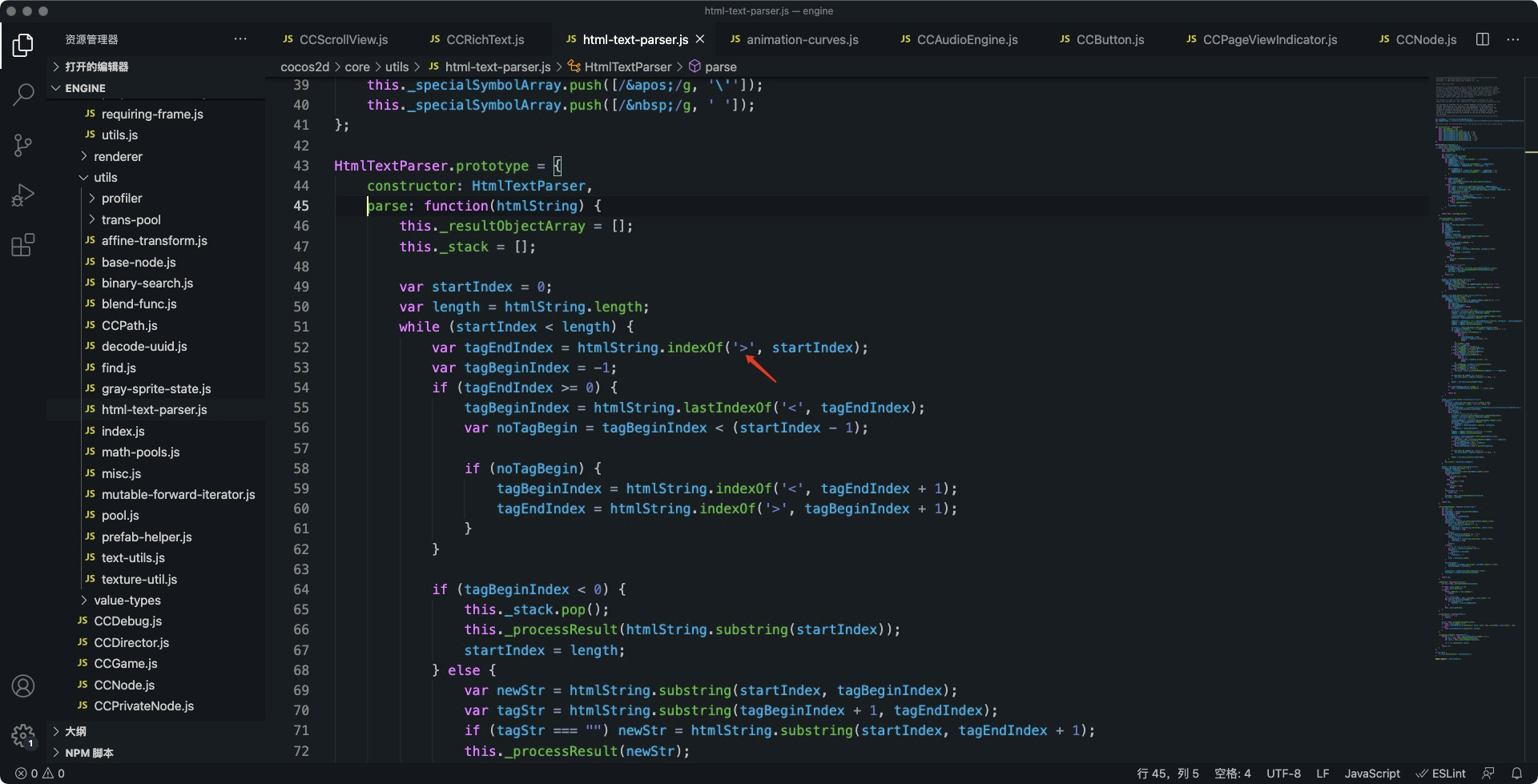Close the html-text-parser.js tab
Image resolution: width=1538 pixels, height=784 pixels.
coord(700,39)
